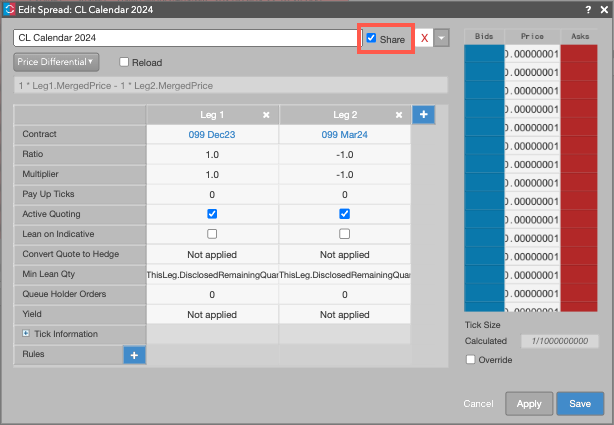Select Leg 1 Ratio value 1.0
Viewport: 614px width, 425px height.
click(x=212, y=155)
